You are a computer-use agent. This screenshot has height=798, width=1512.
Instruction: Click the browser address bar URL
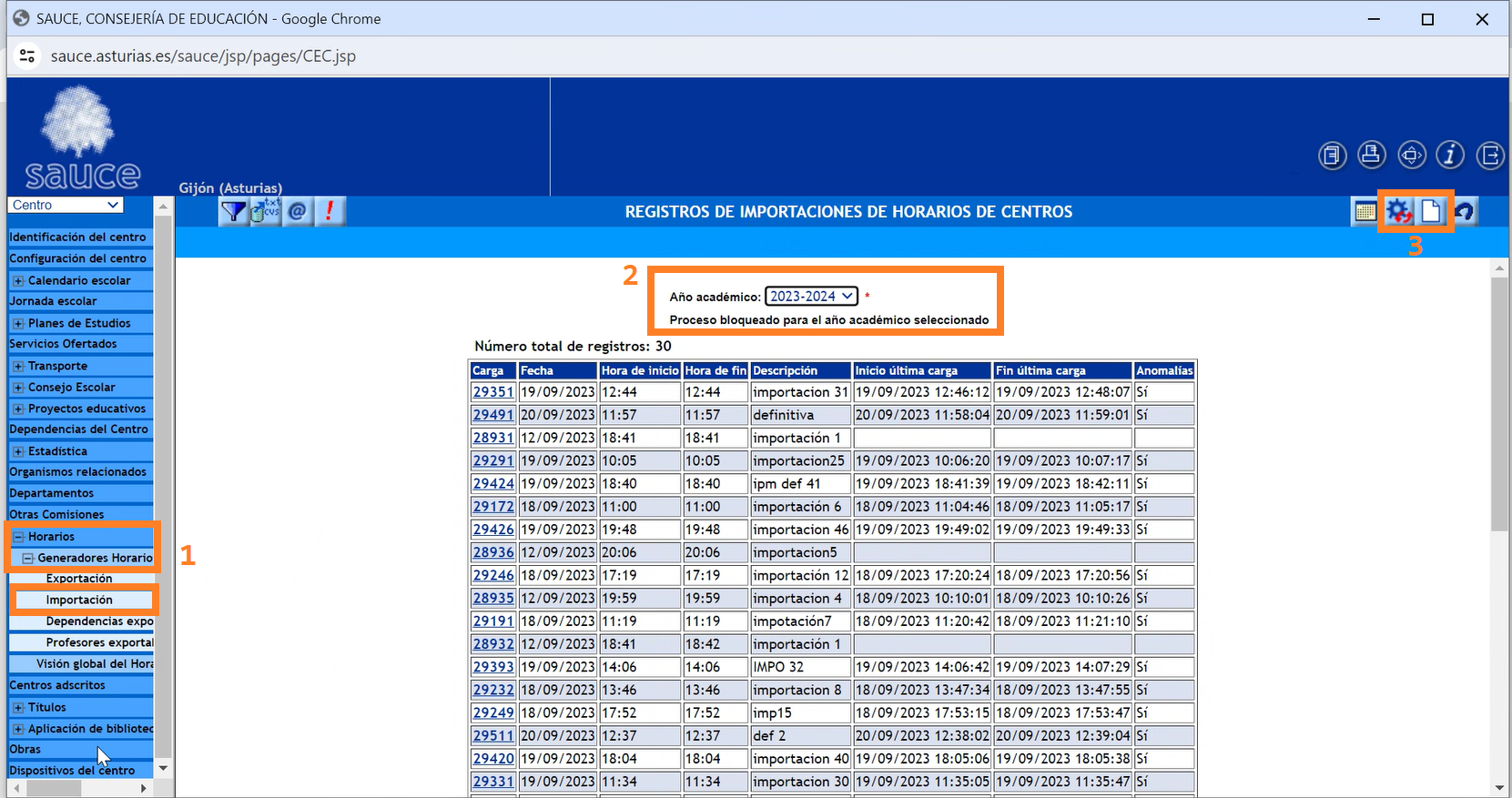coord(203,56)
